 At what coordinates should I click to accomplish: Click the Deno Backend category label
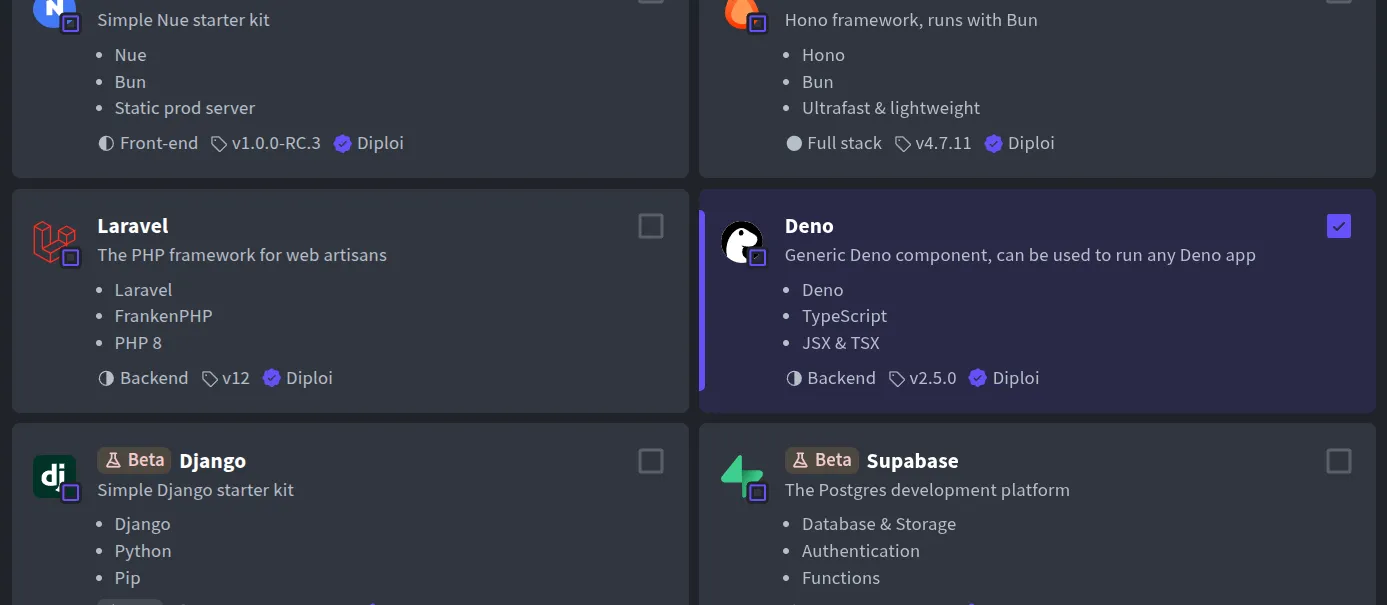click(x=840, y=379)
